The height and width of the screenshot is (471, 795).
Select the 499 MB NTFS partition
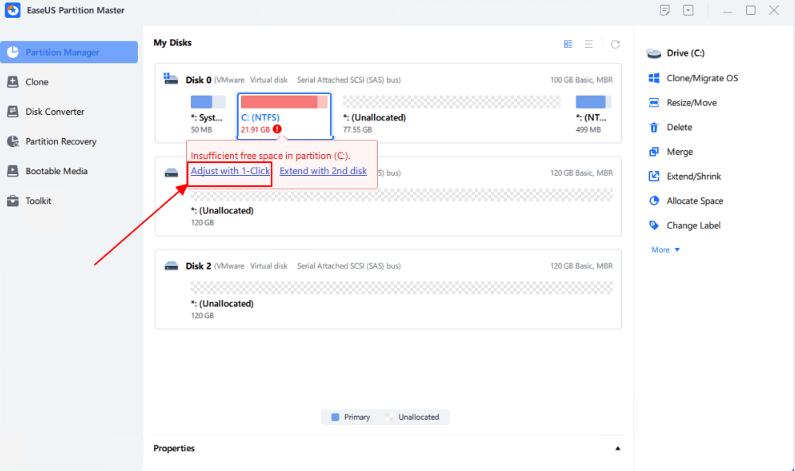[593, 115]
